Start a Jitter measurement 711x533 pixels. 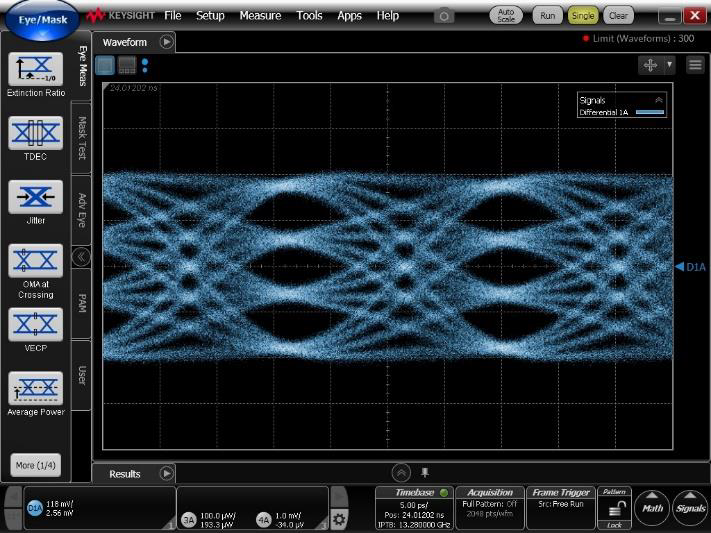[35, 197]
